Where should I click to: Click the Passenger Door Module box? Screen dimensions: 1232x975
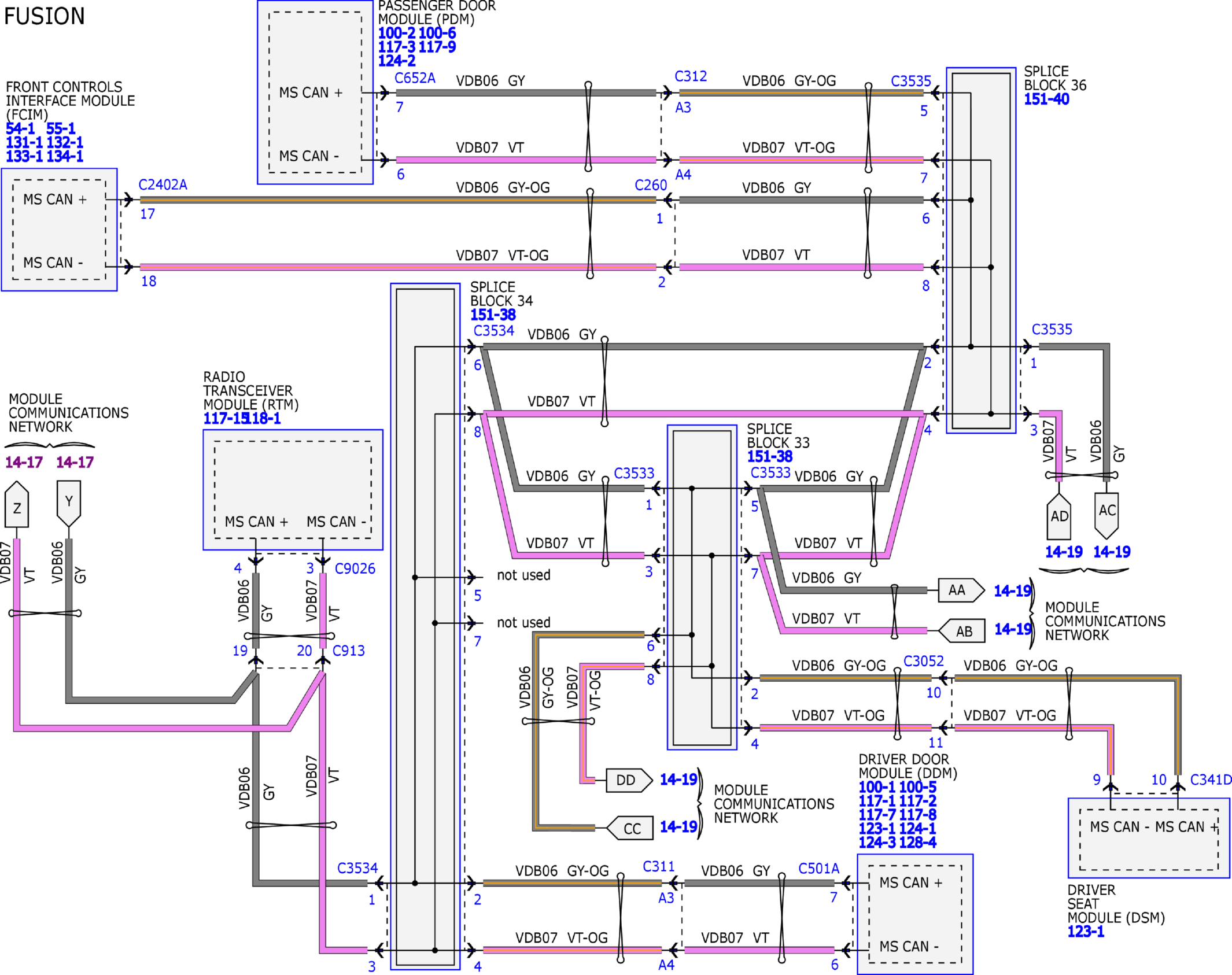(315, 93)
